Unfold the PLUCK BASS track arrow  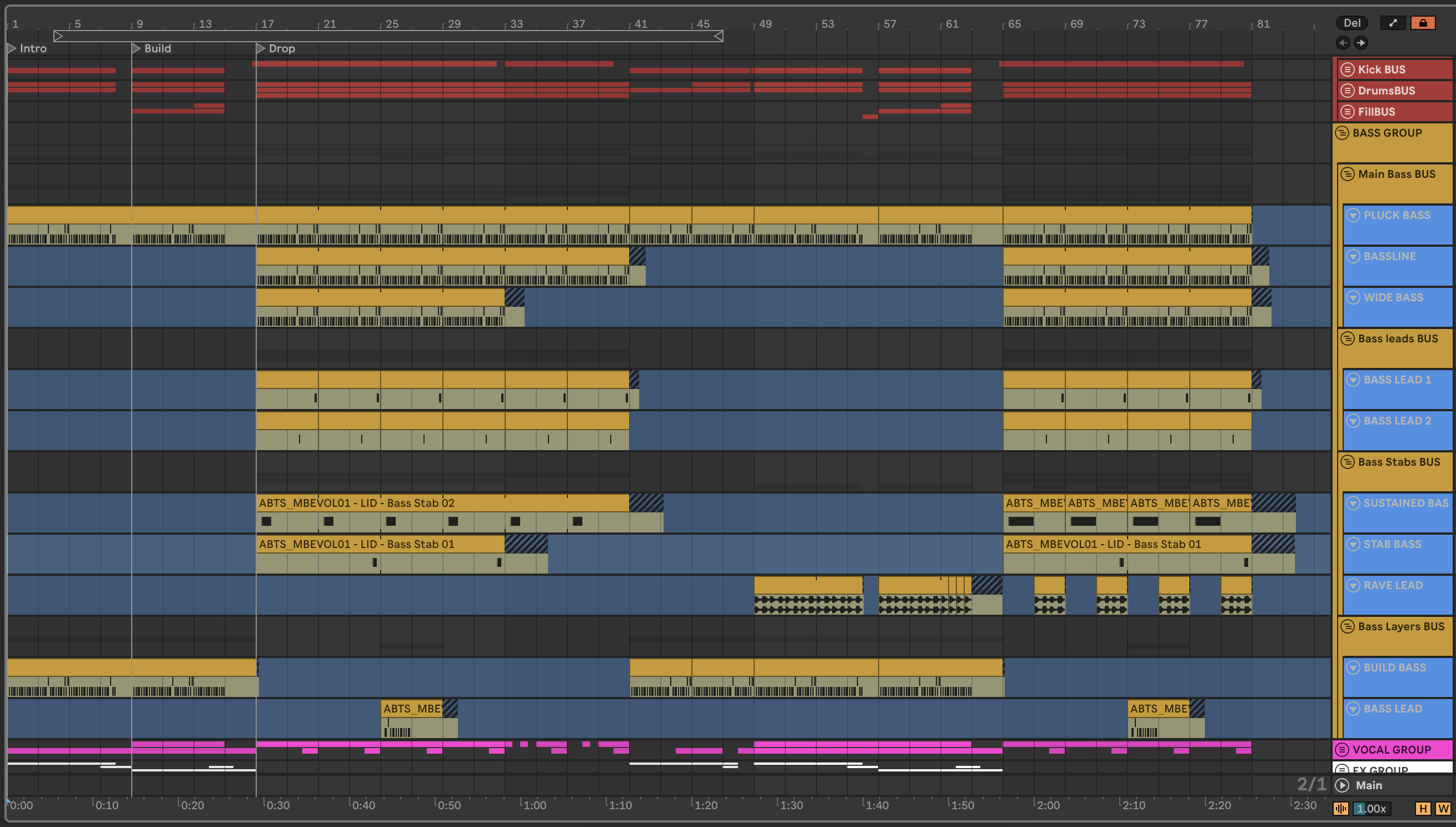point(1353,215)
